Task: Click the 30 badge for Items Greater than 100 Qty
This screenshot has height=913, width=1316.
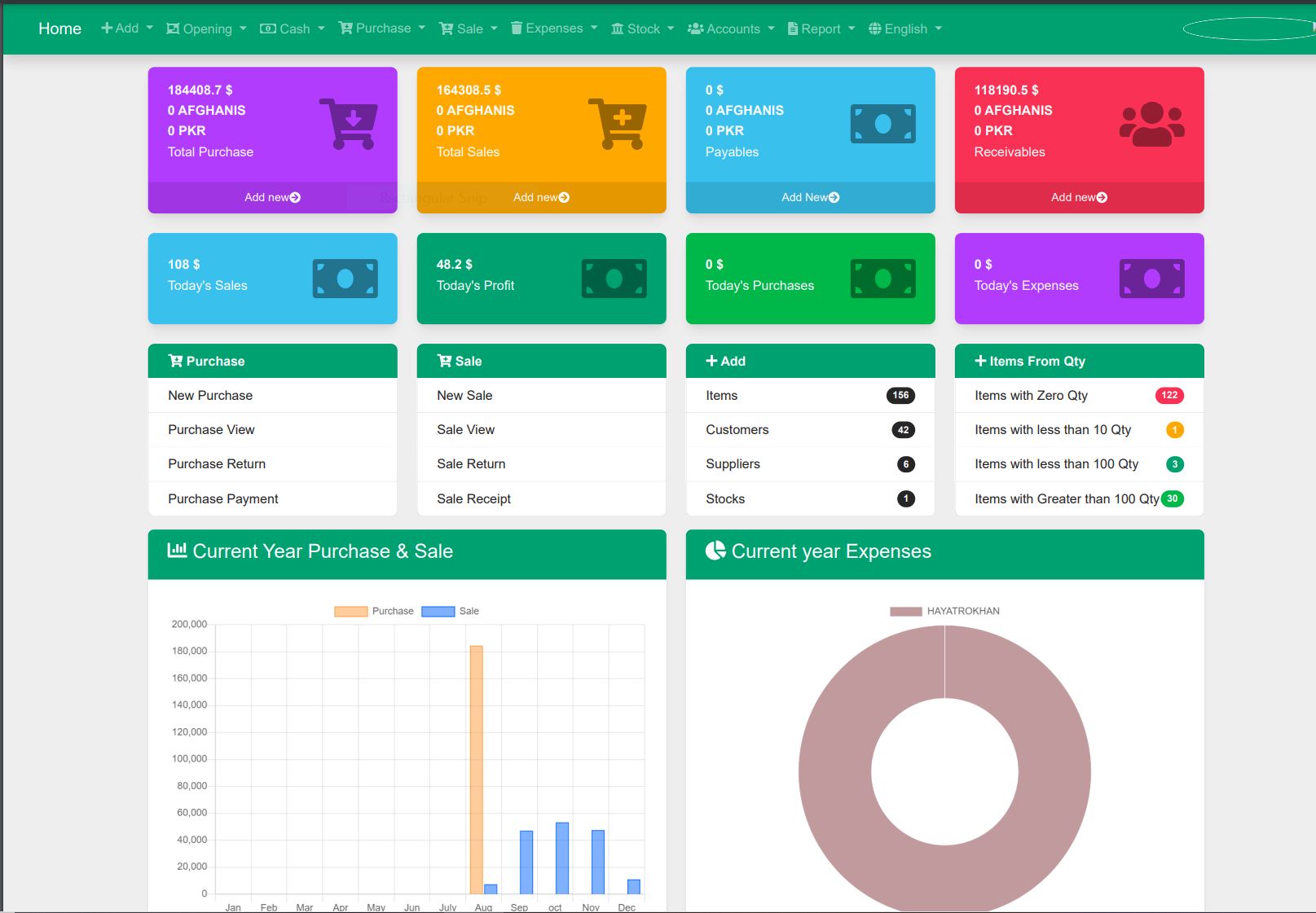Action: tap(1172, 498)
